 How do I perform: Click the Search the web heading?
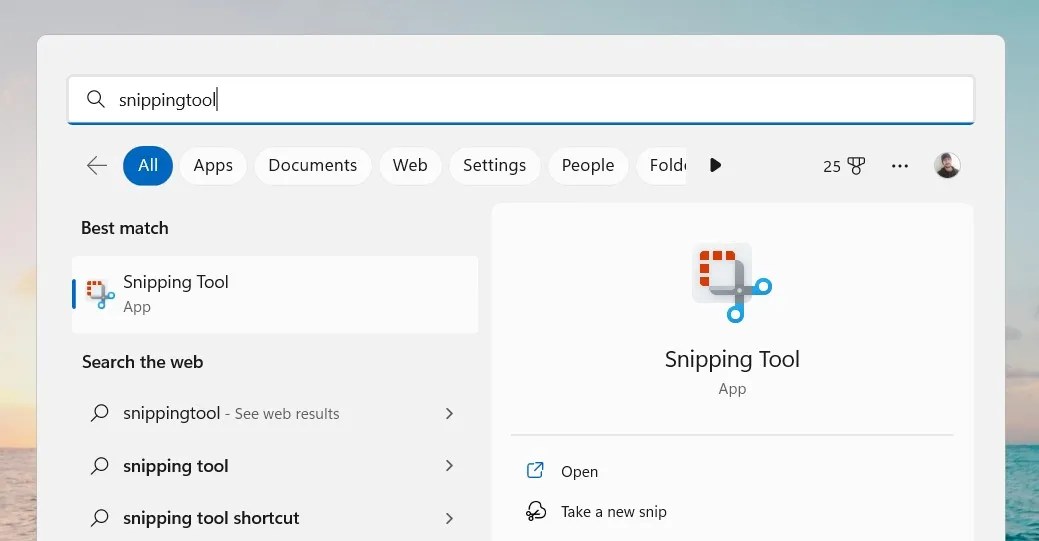pos(142,362)
